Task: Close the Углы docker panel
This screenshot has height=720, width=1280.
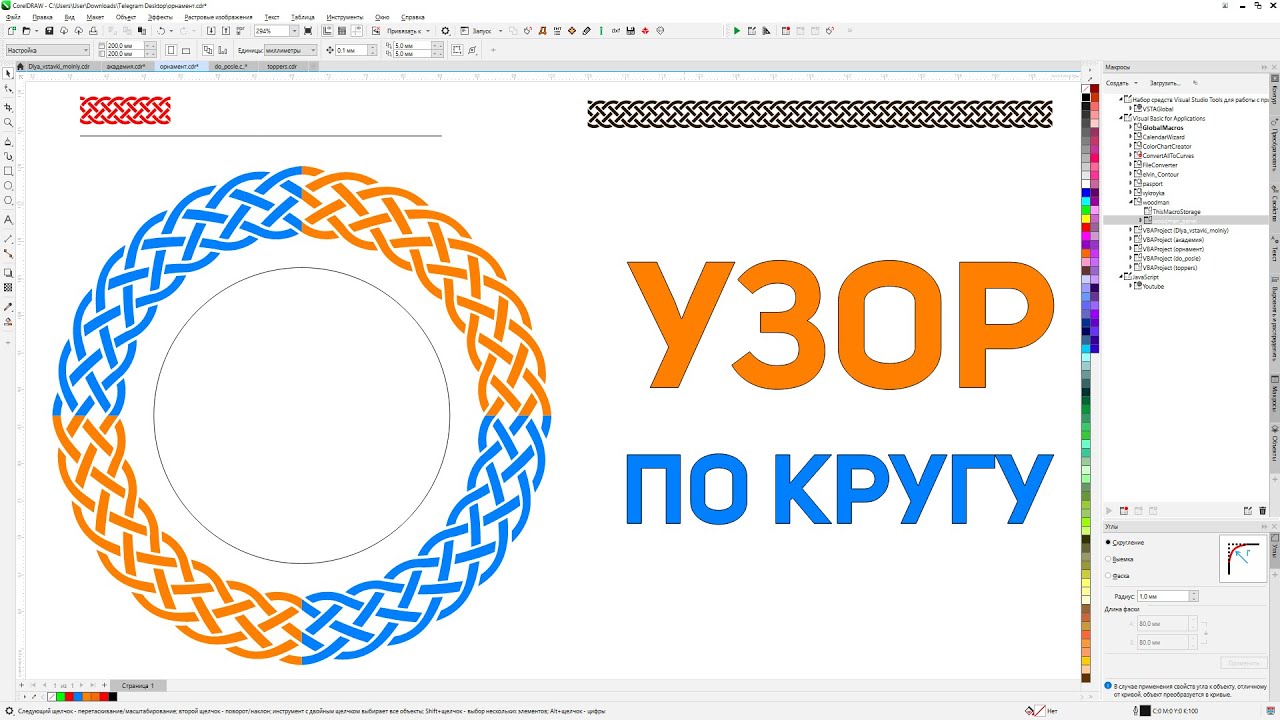Action: coord(1274,527)
